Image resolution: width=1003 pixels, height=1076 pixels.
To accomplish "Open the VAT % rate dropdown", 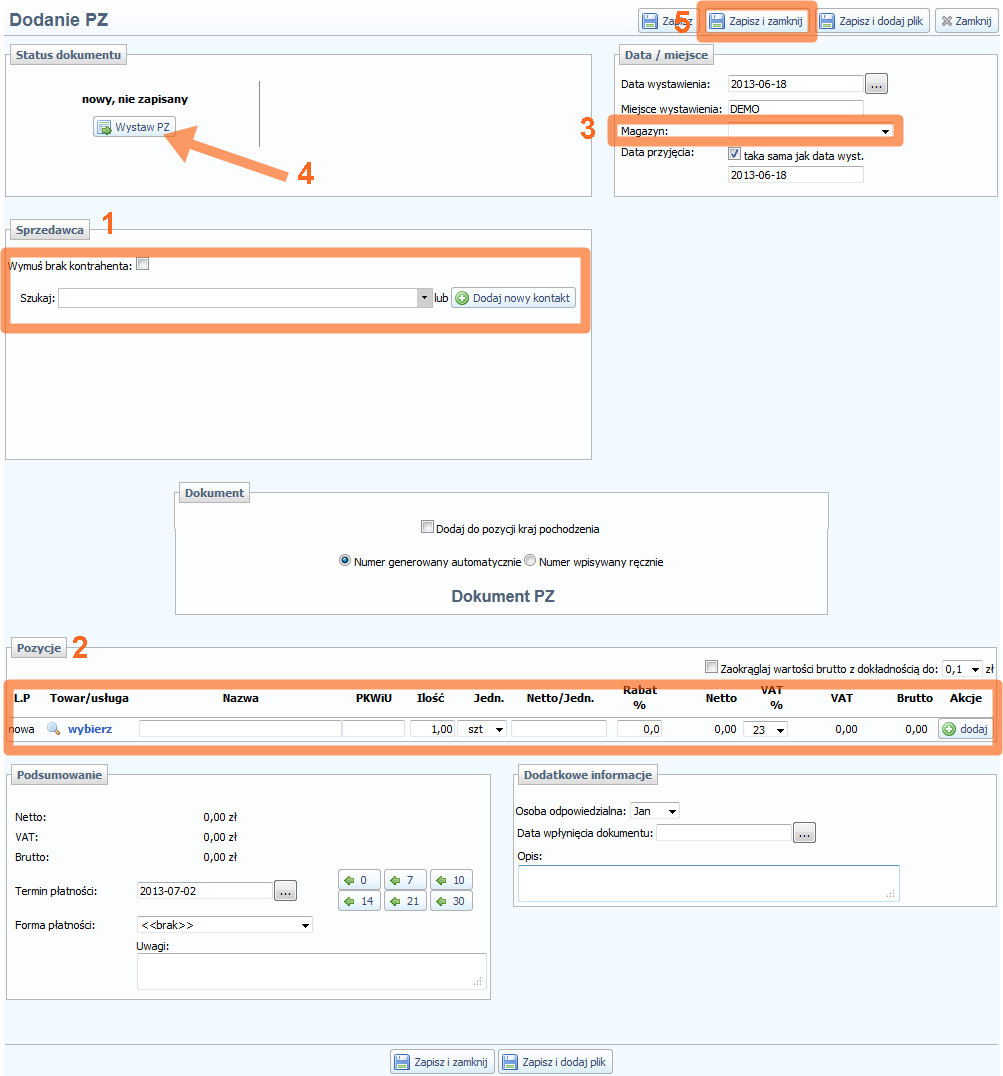I will (765, 730).
